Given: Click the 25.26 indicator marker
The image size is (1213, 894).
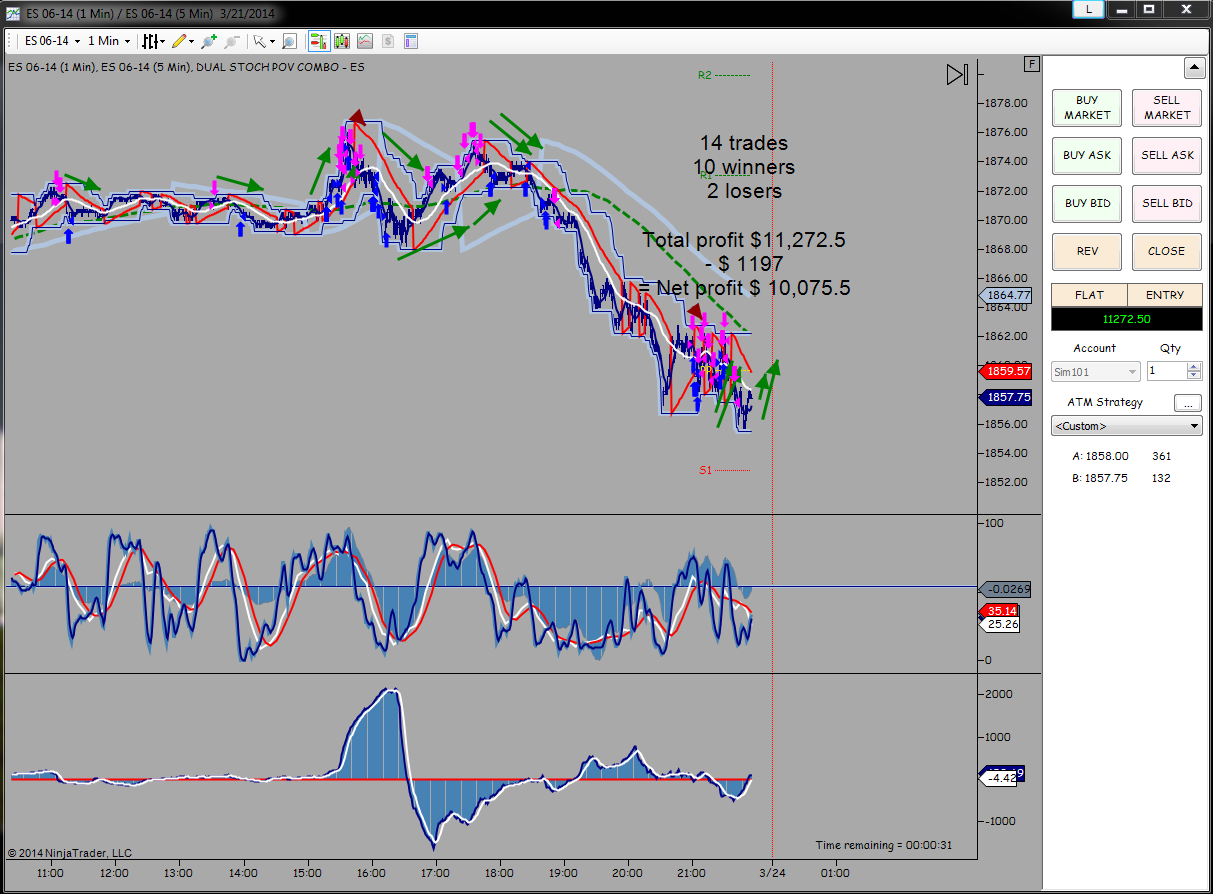Looking at the screenshot, I should point(1002,624).
